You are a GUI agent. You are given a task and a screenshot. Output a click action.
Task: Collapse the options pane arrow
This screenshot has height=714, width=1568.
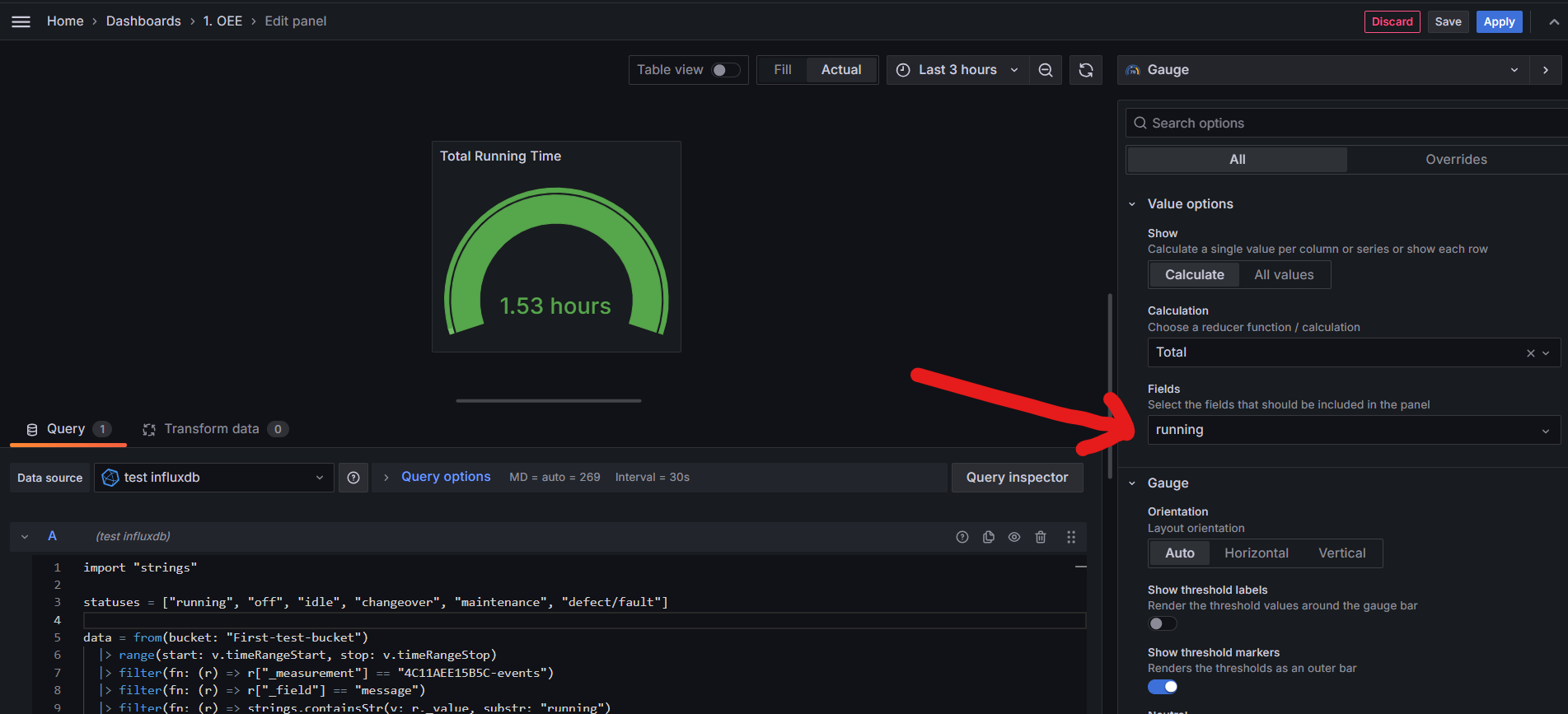coord(1546,70)
